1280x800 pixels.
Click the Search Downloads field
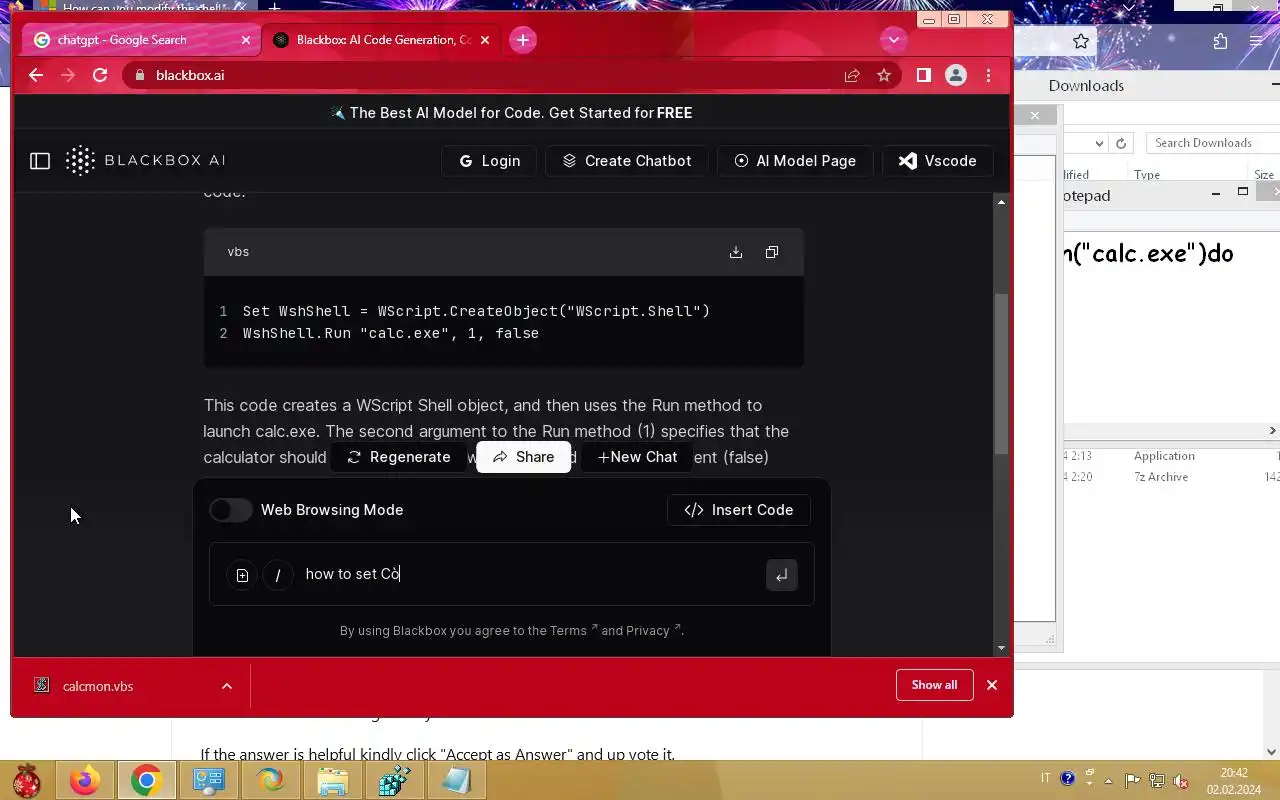click(x=1212, y=143)
